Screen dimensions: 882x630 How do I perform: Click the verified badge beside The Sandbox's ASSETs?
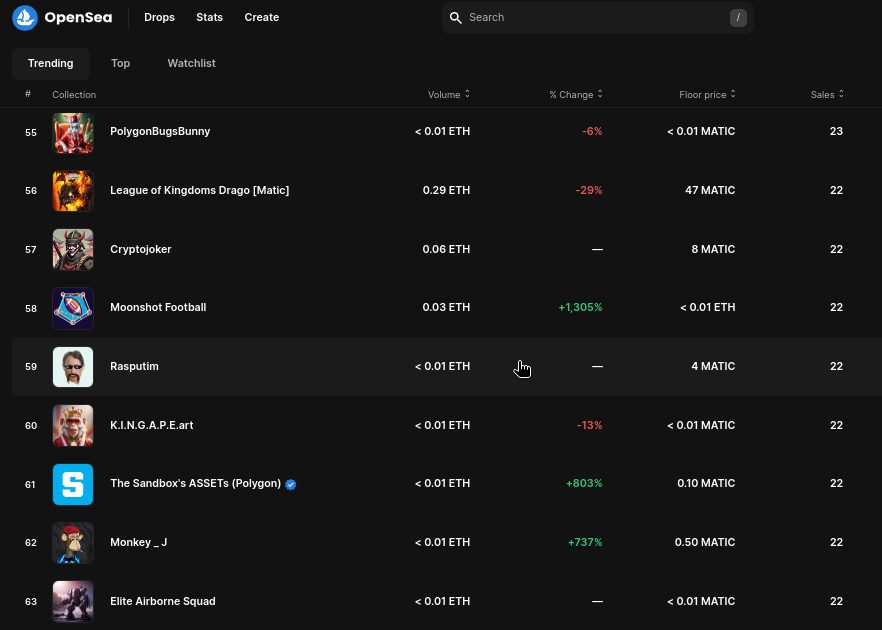[291, 484]
